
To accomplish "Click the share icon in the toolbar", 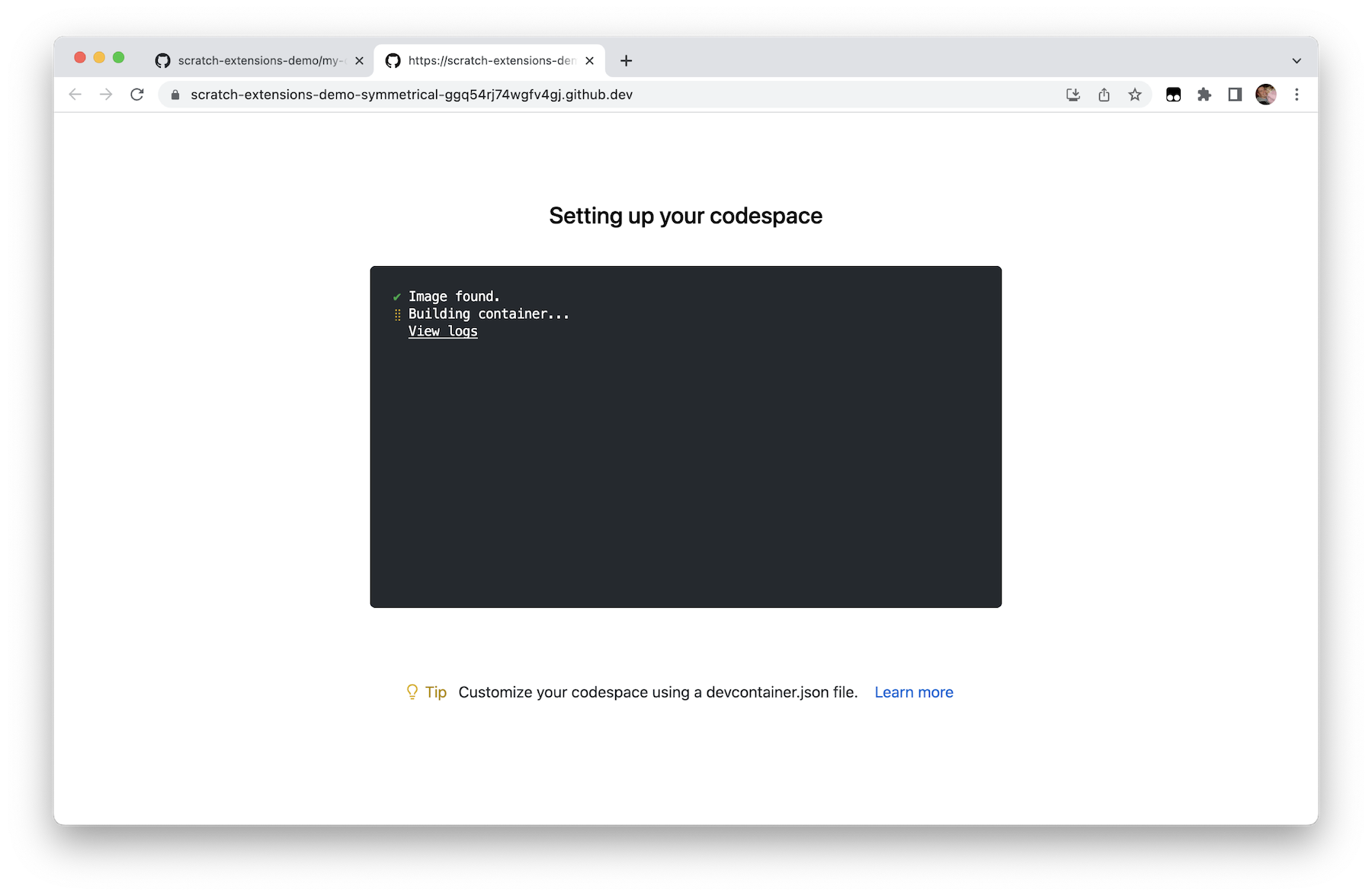I will (1104, 95).
